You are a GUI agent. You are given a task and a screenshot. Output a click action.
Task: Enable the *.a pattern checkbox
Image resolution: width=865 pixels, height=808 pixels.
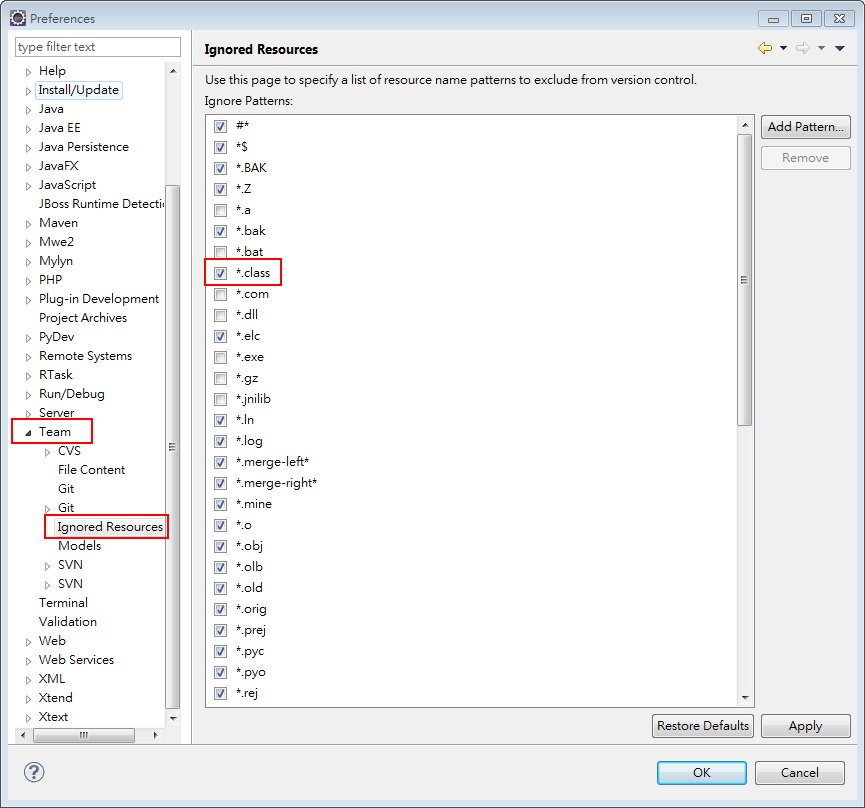coord(220,210)
